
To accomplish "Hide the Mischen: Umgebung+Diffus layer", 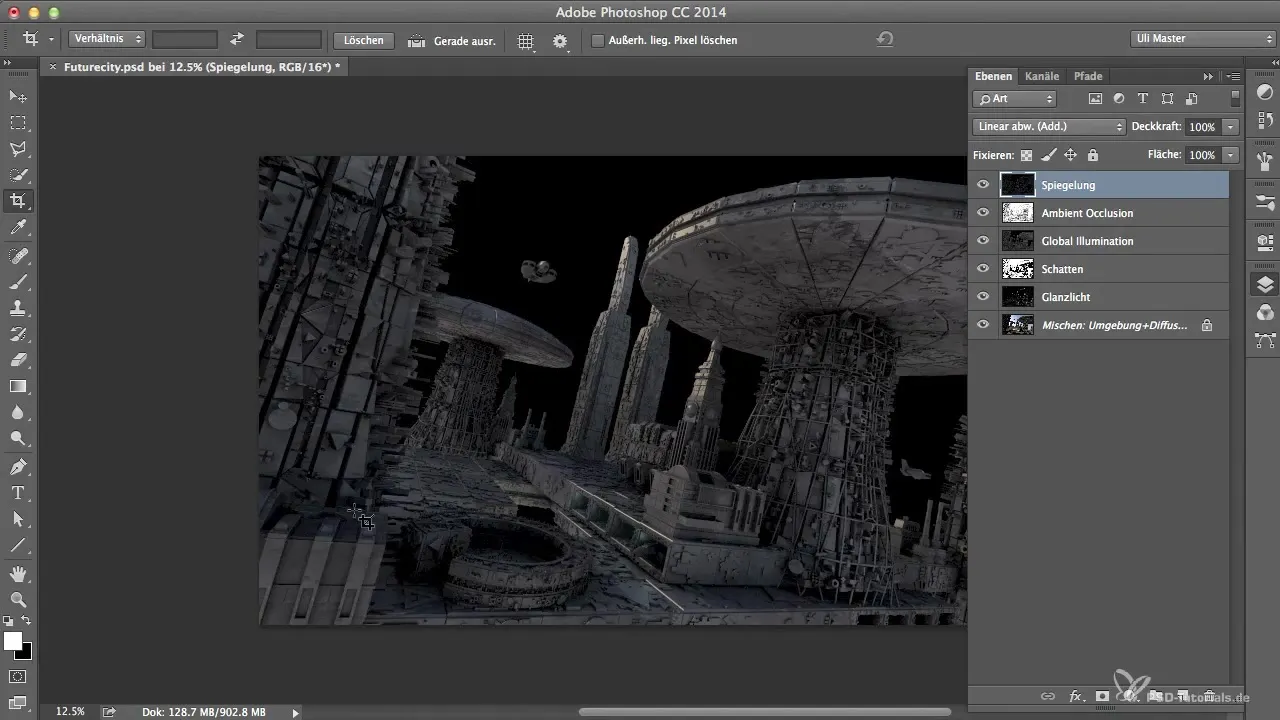I will pos(983,325).
